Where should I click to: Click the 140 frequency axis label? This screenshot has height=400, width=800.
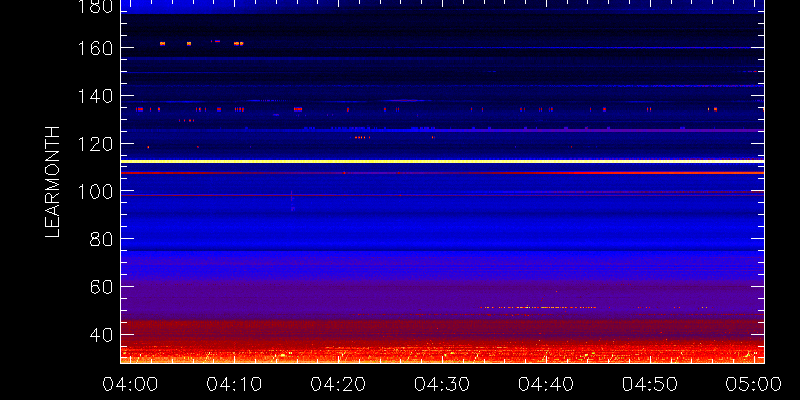tap(95, 96)
